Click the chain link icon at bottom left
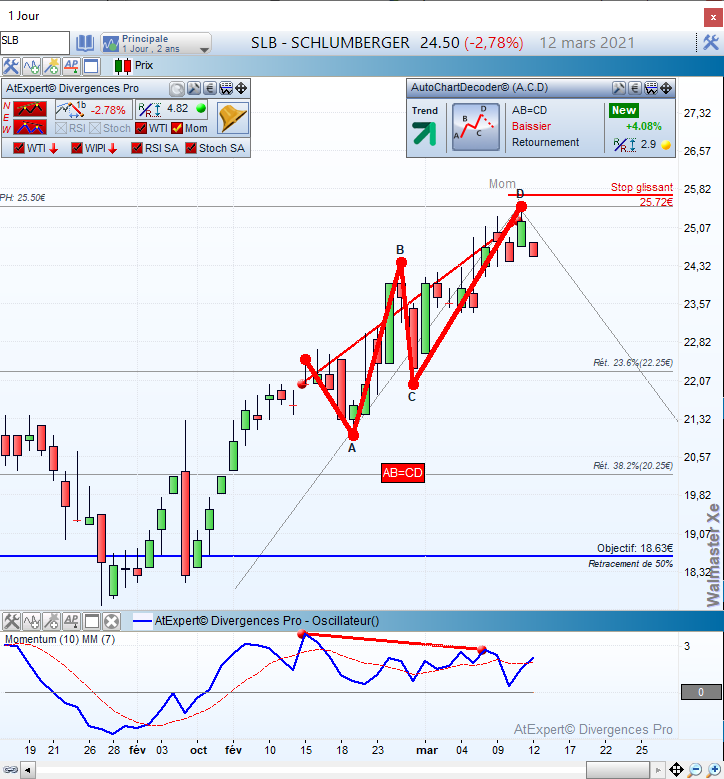Viewport: 724px width, 779px height. pyautogui.click(x=10, y=770)
